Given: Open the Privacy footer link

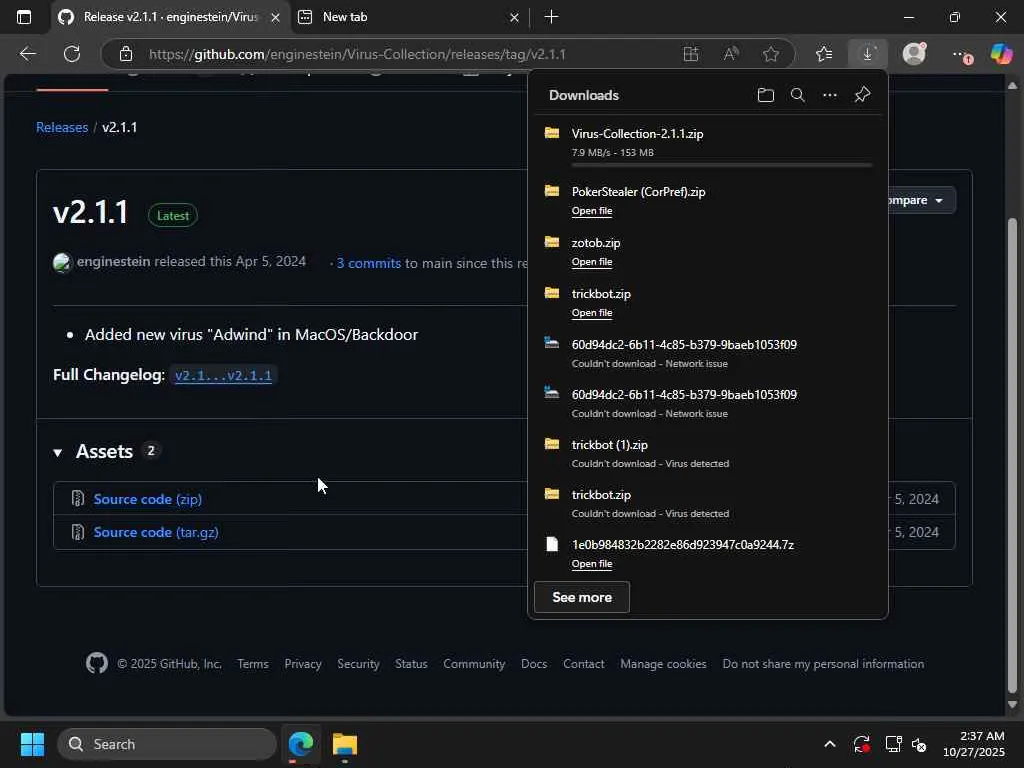Looking at the screenshot, I should [303, 664].
